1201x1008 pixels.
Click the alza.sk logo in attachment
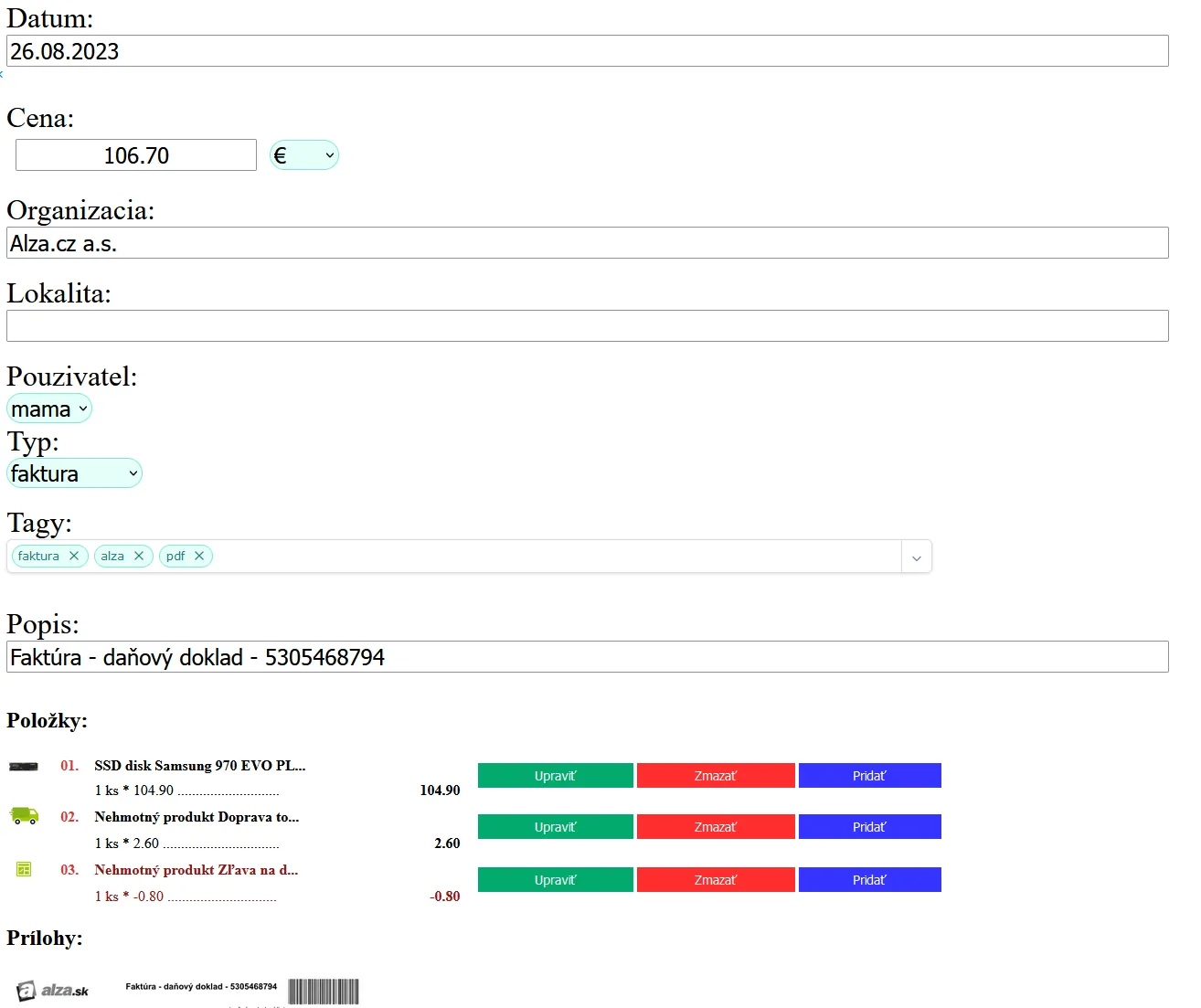click(54, 991)
